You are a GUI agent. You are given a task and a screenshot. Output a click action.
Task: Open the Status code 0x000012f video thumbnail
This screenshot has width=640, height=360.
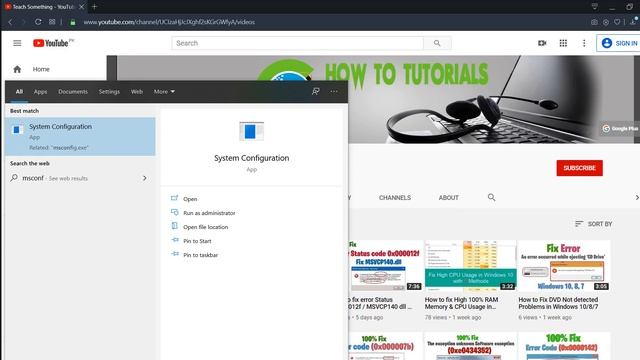[x=386, y=265]
